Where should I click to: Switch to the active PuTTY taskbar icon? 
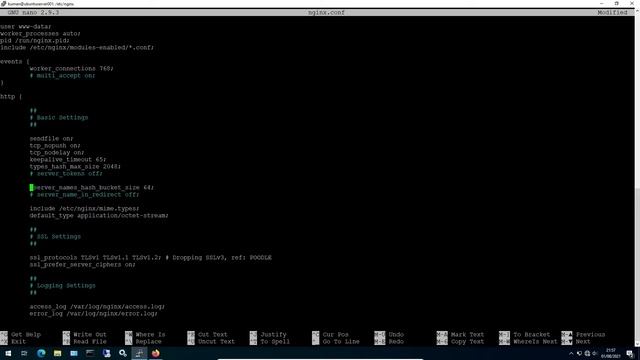coord(139,353)
